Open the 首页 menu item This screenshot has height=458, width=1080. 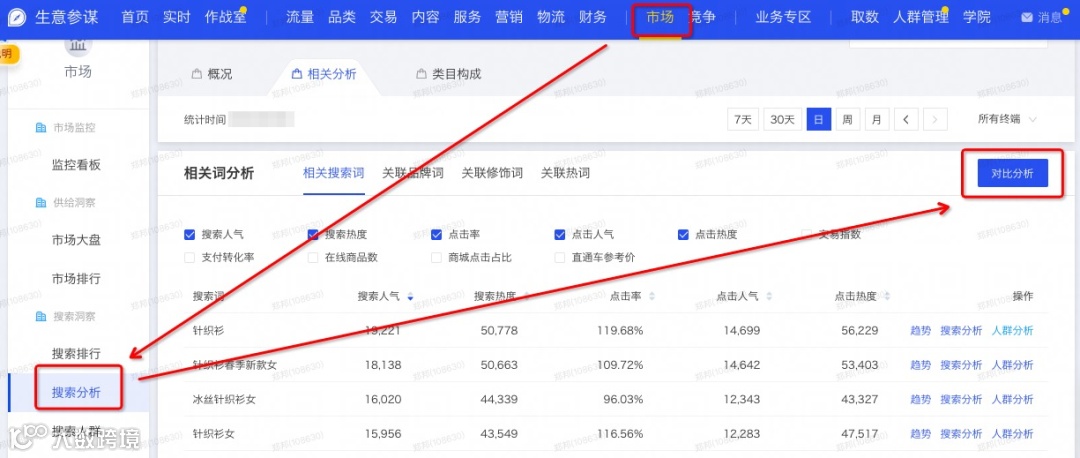point(135,18)
